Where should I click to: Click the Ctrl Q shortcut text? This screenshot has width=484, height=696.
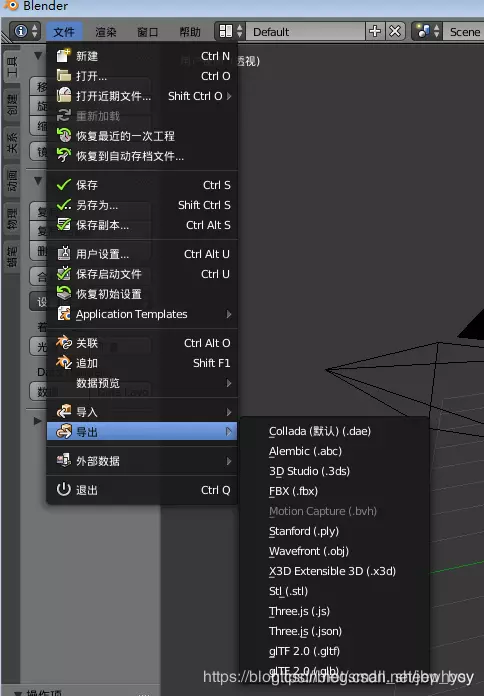(215, 490)
